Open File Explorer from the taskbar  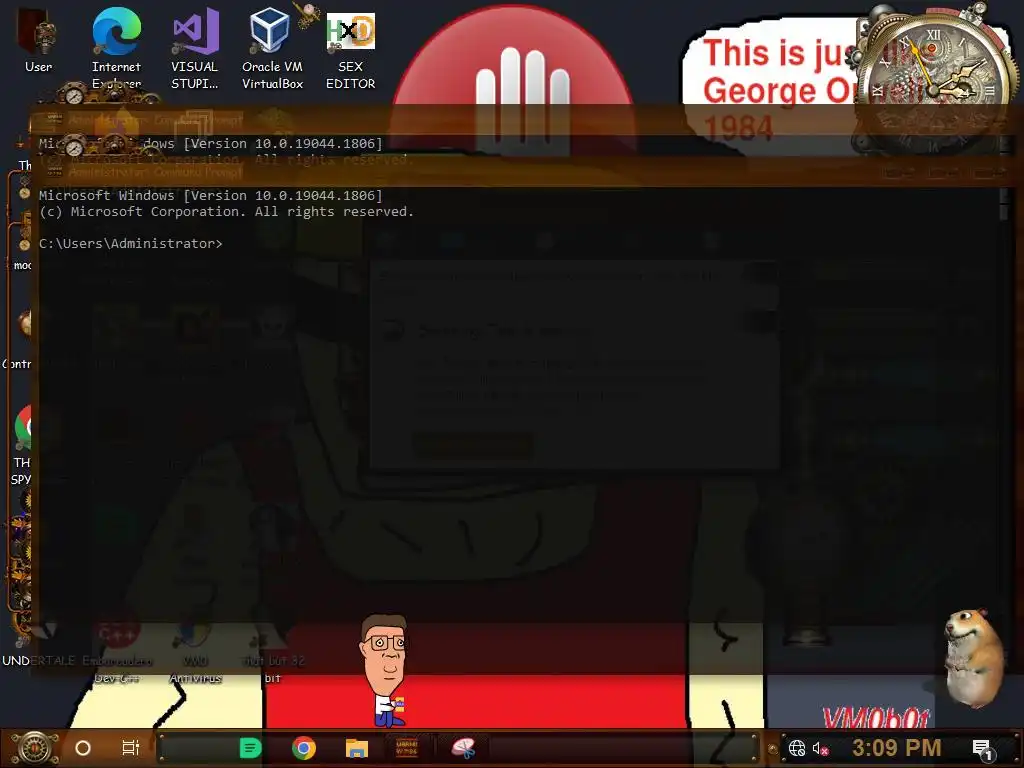tap(357, 748)
